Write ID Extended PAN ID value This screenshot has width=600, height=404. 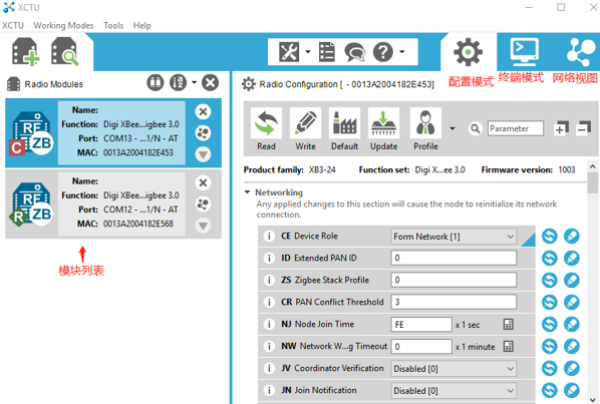[x=572, y=258]
